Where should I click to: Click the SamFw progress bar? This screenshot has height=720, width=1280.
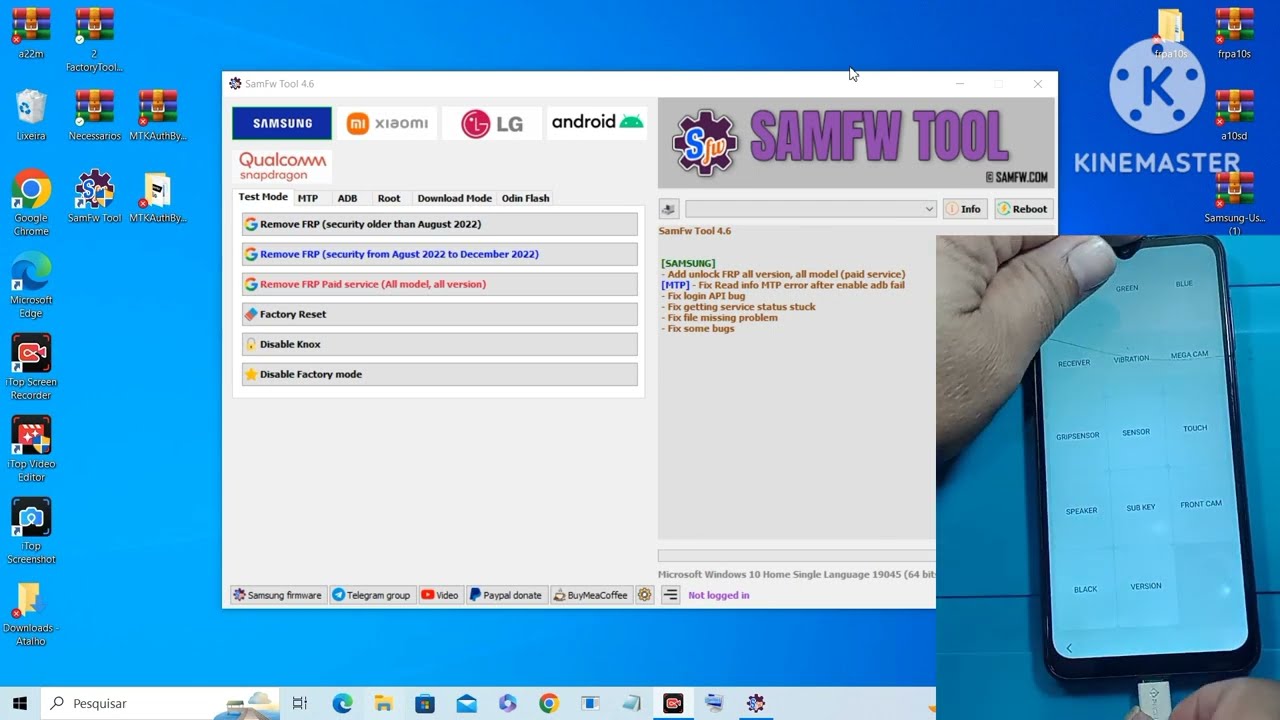coord(797,555)
